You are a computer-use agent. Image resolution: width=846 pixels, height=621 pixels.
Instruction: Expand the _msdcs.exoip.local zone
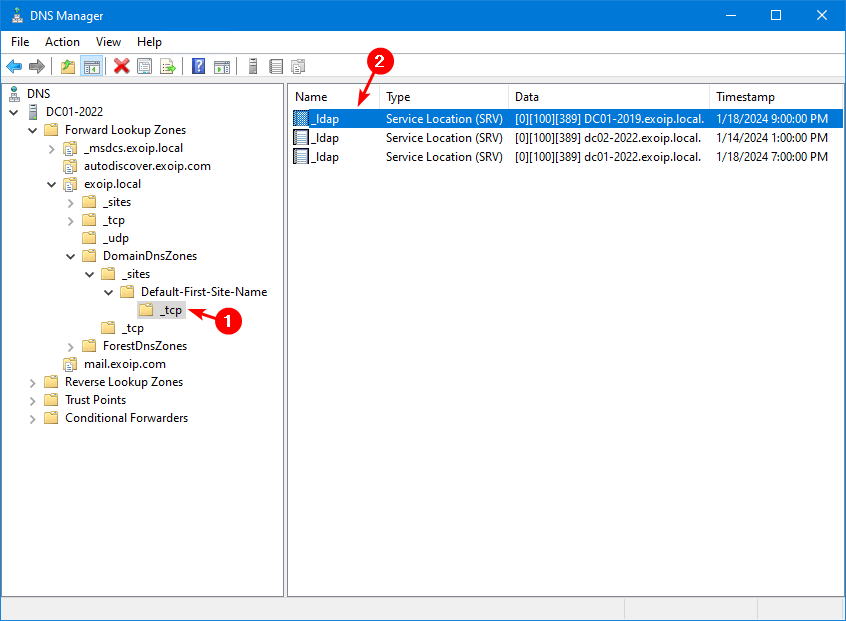coord(51,147)
